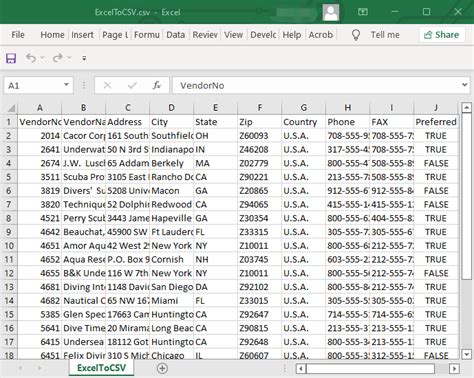Screen dimensions: 474x378
Task: Click the Insert Function fx icon
Action: coord(157,86)
